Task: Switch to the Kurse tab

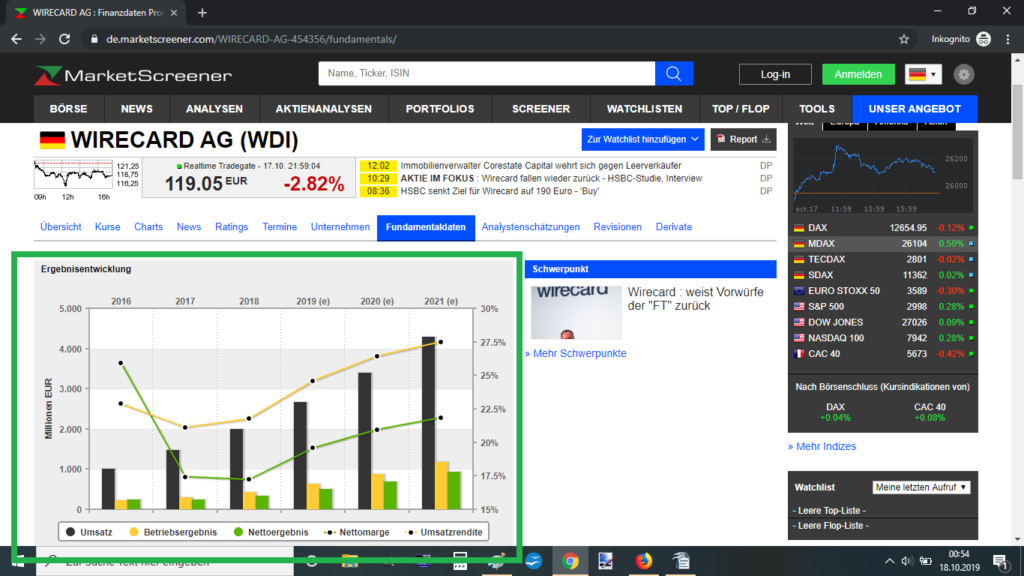Action: pos(107,227)
